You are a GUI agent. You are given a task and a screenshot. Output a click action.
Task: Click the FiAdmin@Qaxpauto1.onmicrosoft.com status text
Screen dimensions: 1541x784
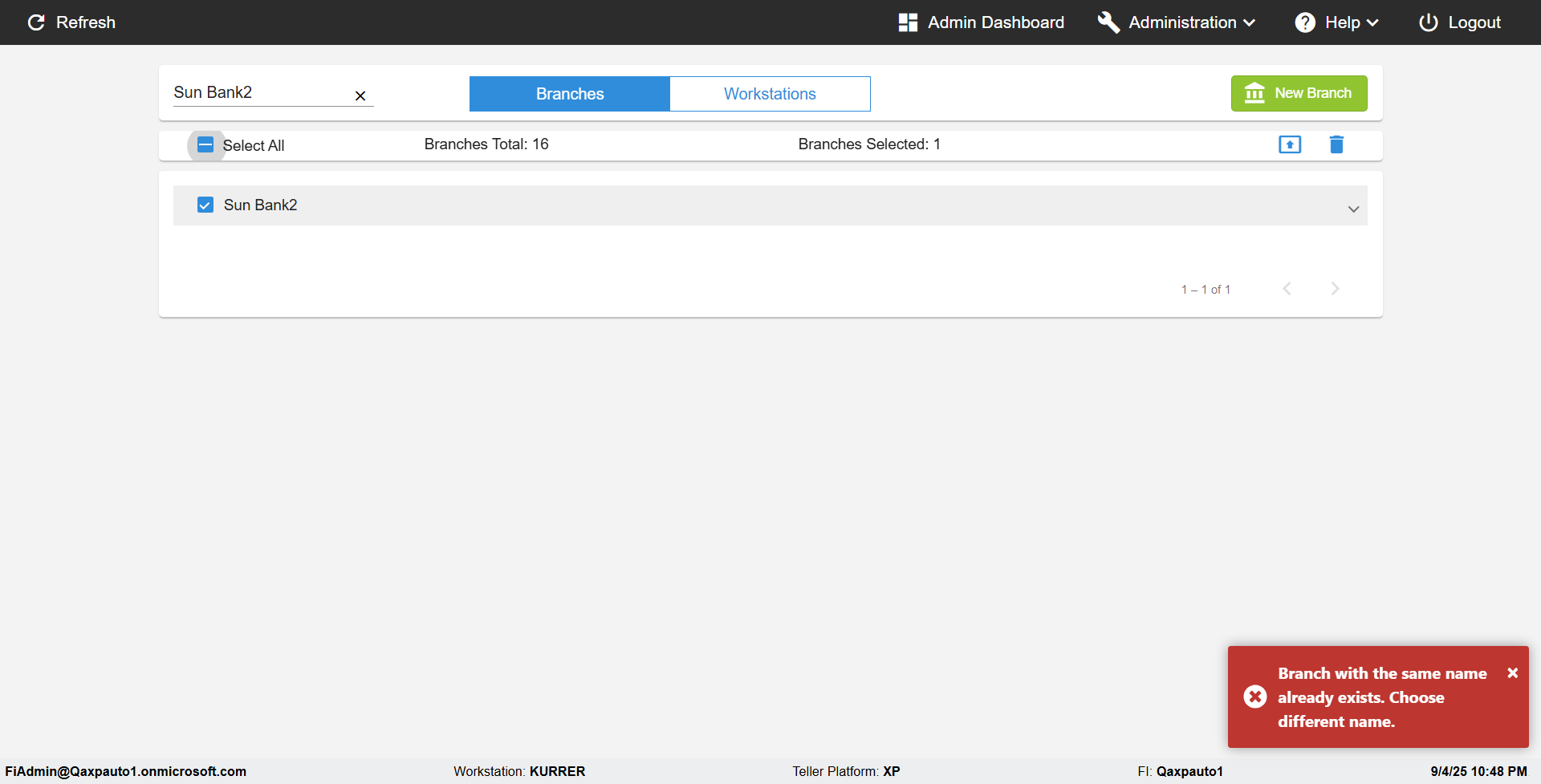(x=126, y=771)
